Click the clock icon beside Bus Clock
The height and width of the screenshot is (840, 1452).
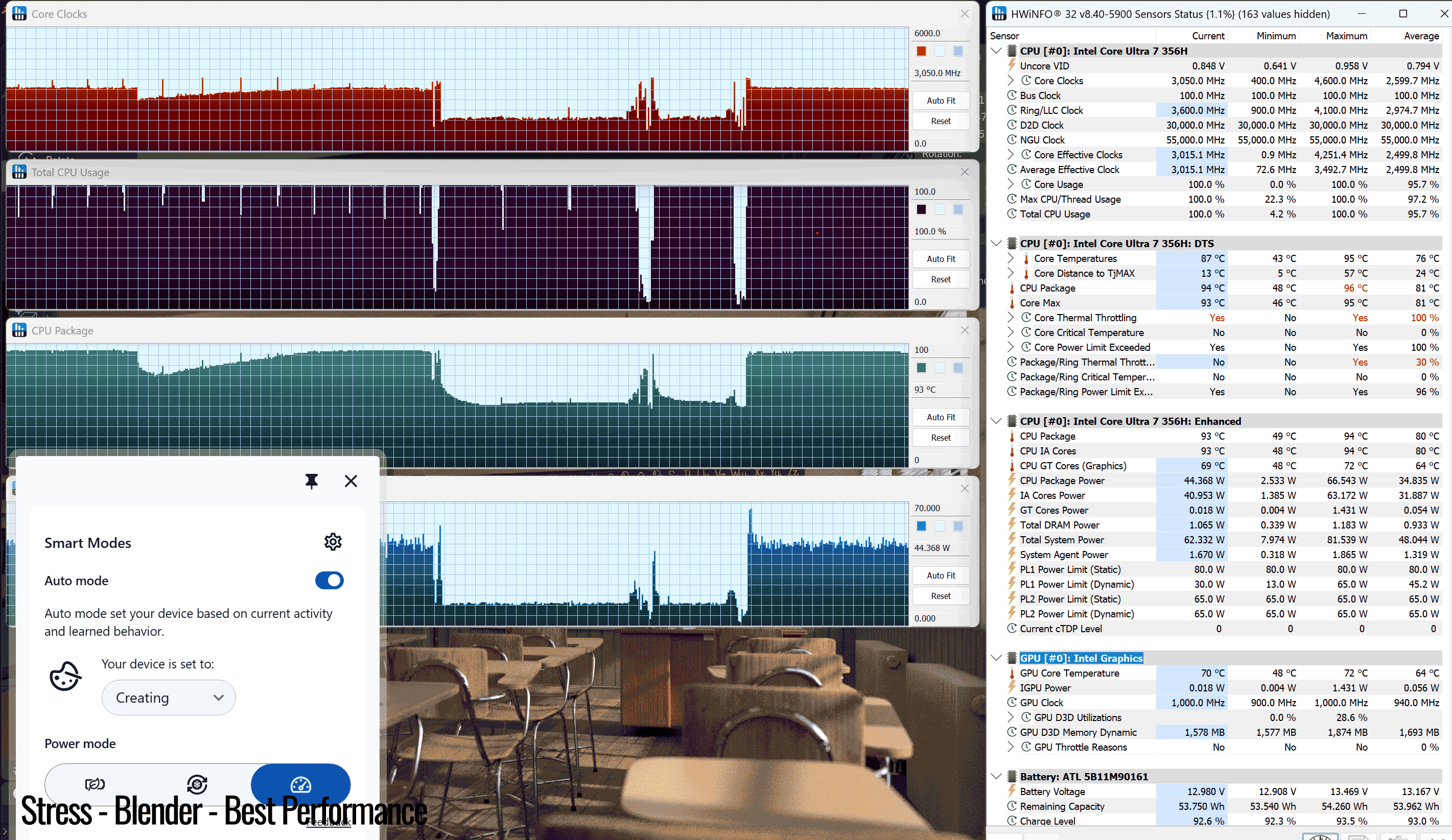tap(1012, 95)
